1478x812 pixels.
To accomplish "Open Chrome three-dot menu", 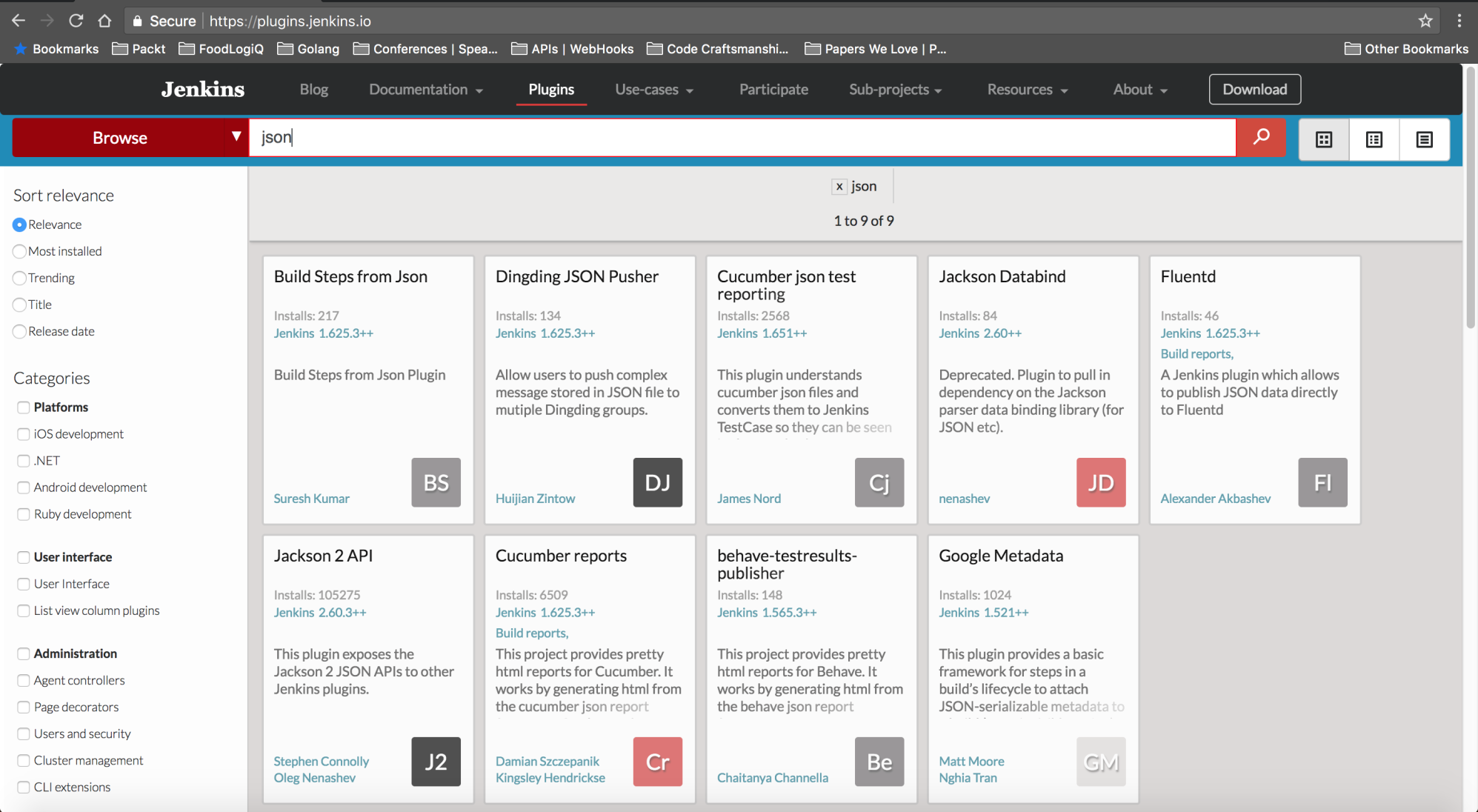I will click(x=1459, y=21).
